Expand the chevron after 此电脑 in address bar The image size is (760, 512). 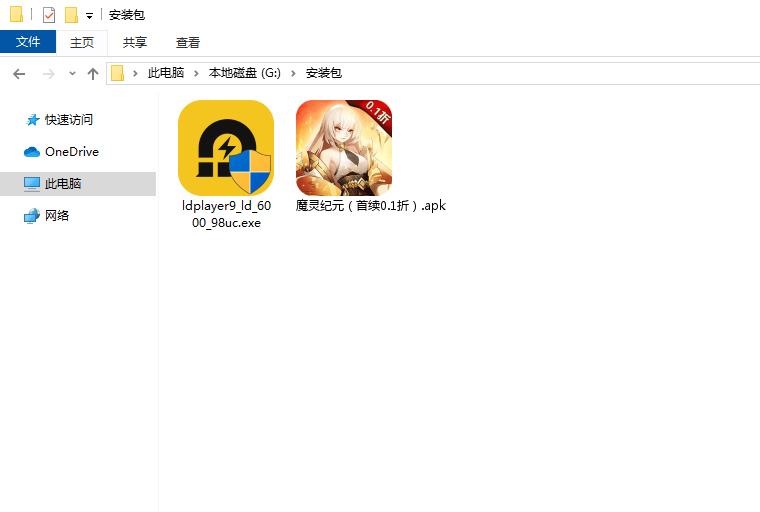pos(197,73)
